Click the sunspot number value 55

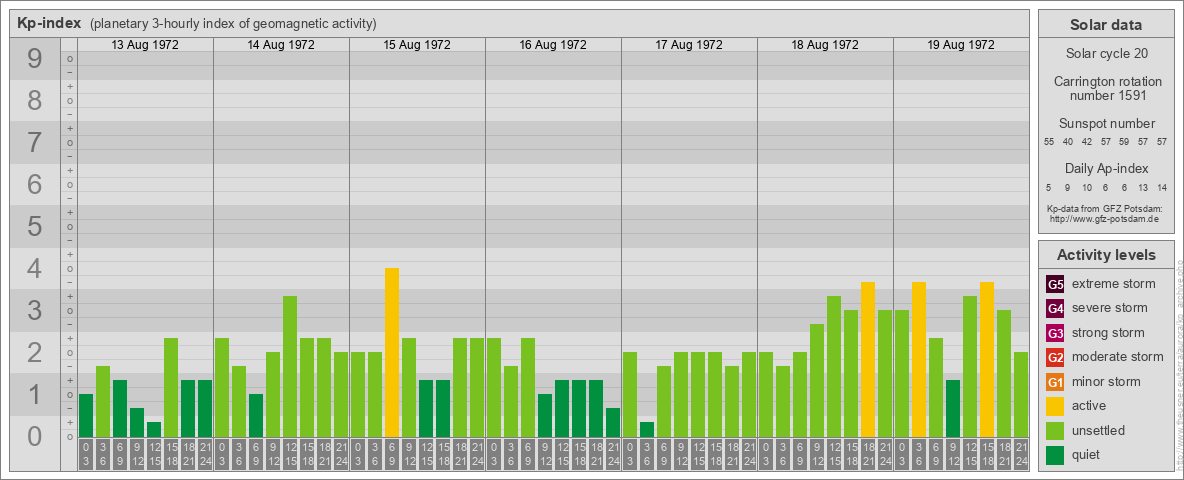(1049, 142)
